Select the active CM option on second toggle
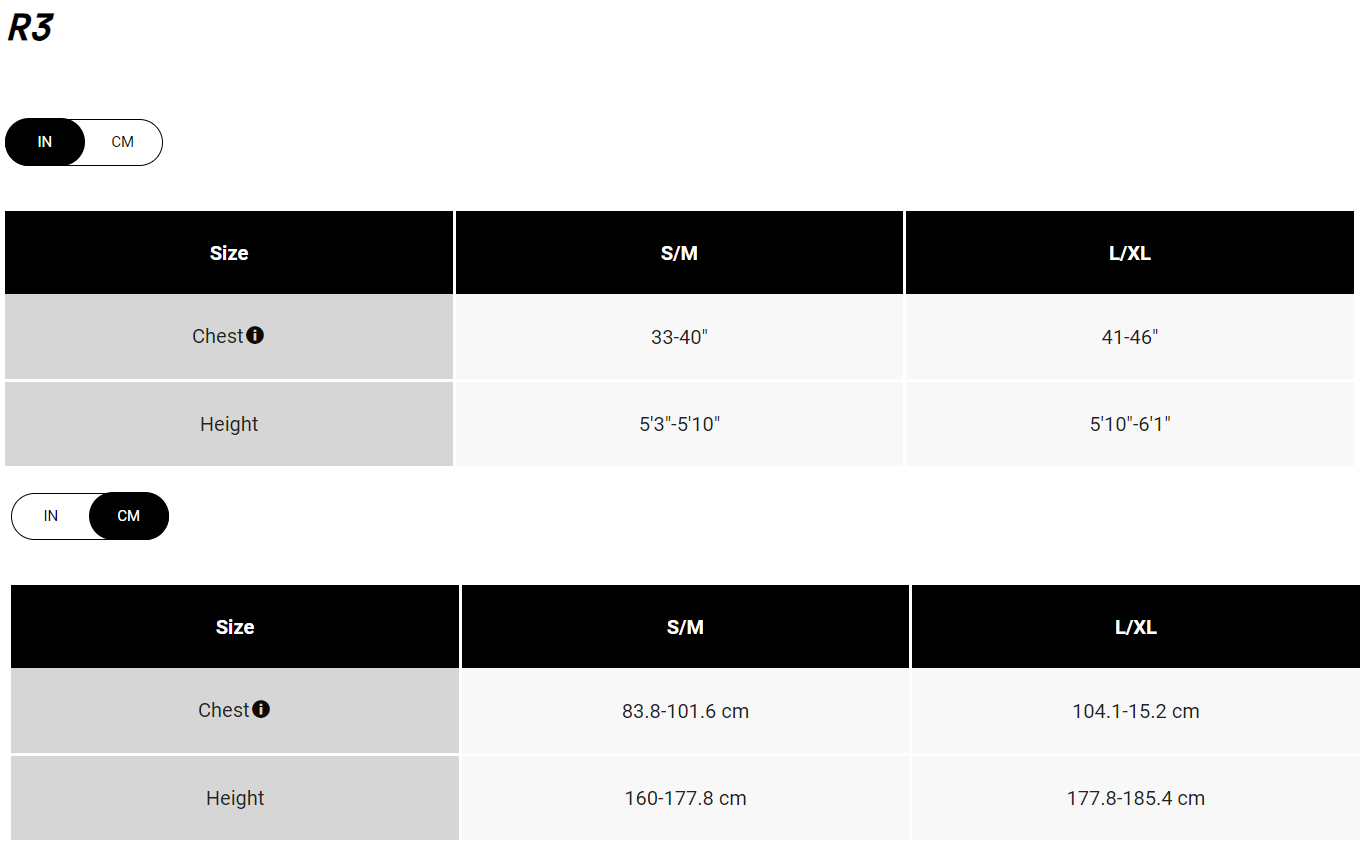 (129, 516)
